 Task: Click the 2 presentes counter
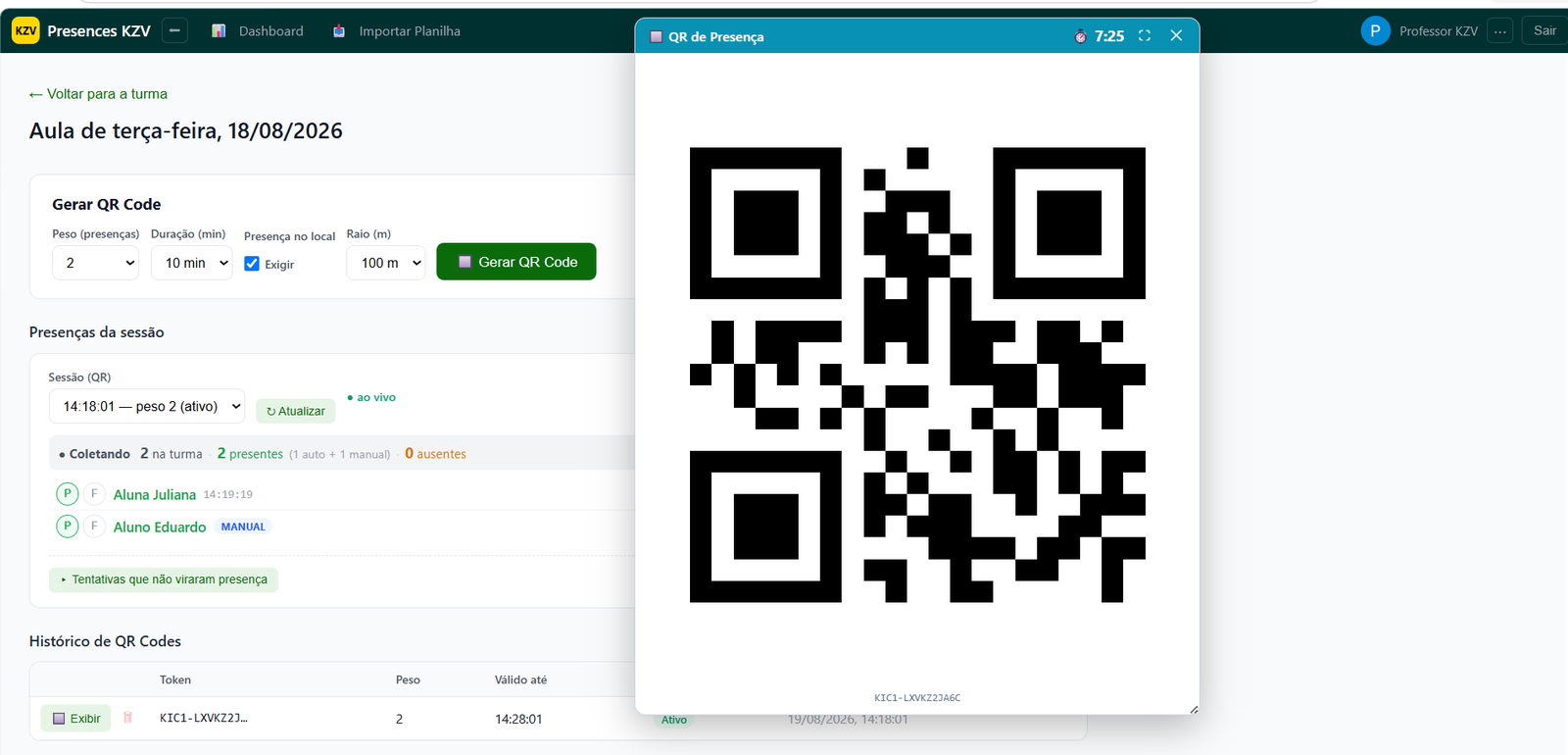(x=250, y=454)
